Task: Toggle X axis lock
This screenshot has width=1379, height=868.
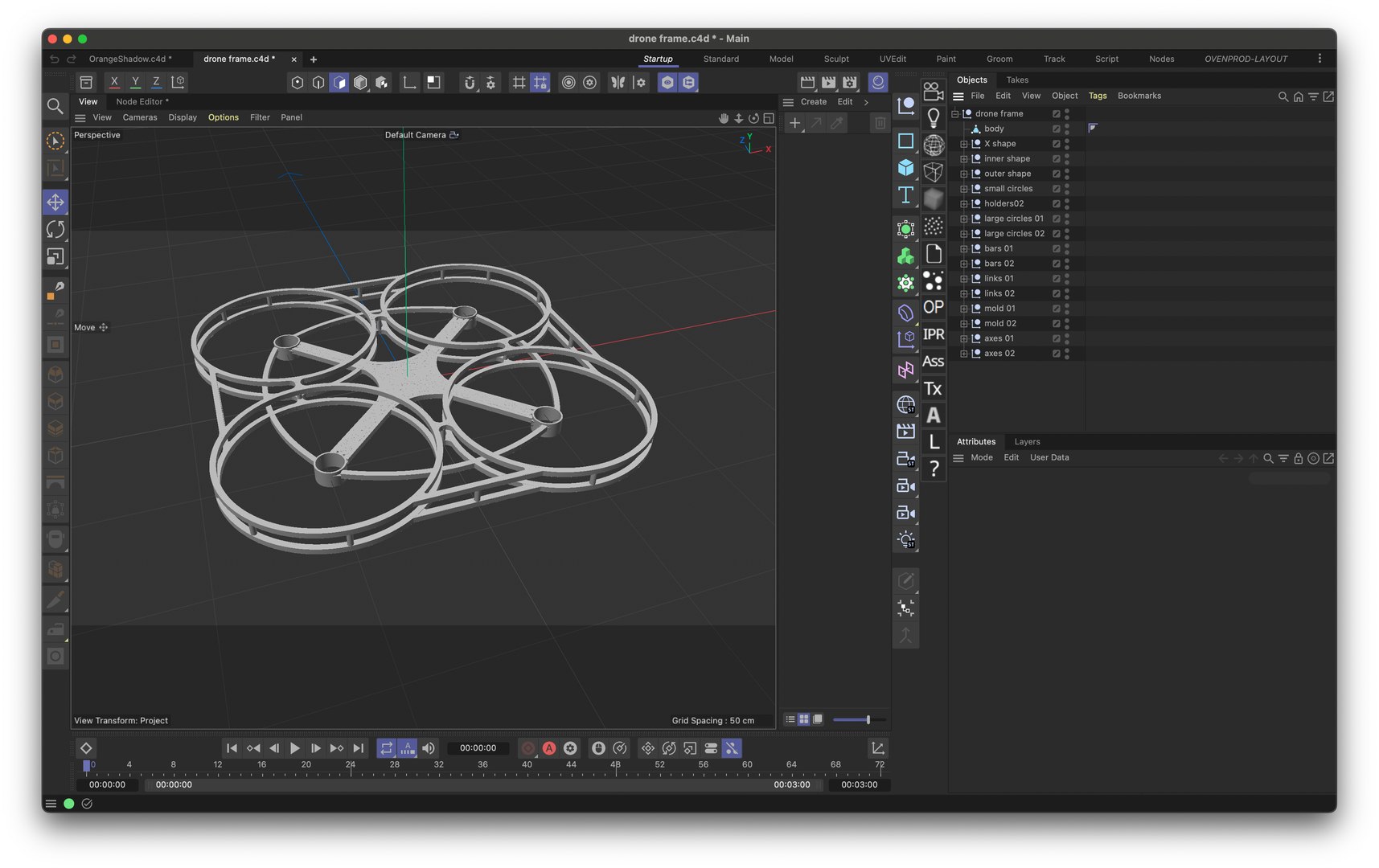Action: (114, 82)
